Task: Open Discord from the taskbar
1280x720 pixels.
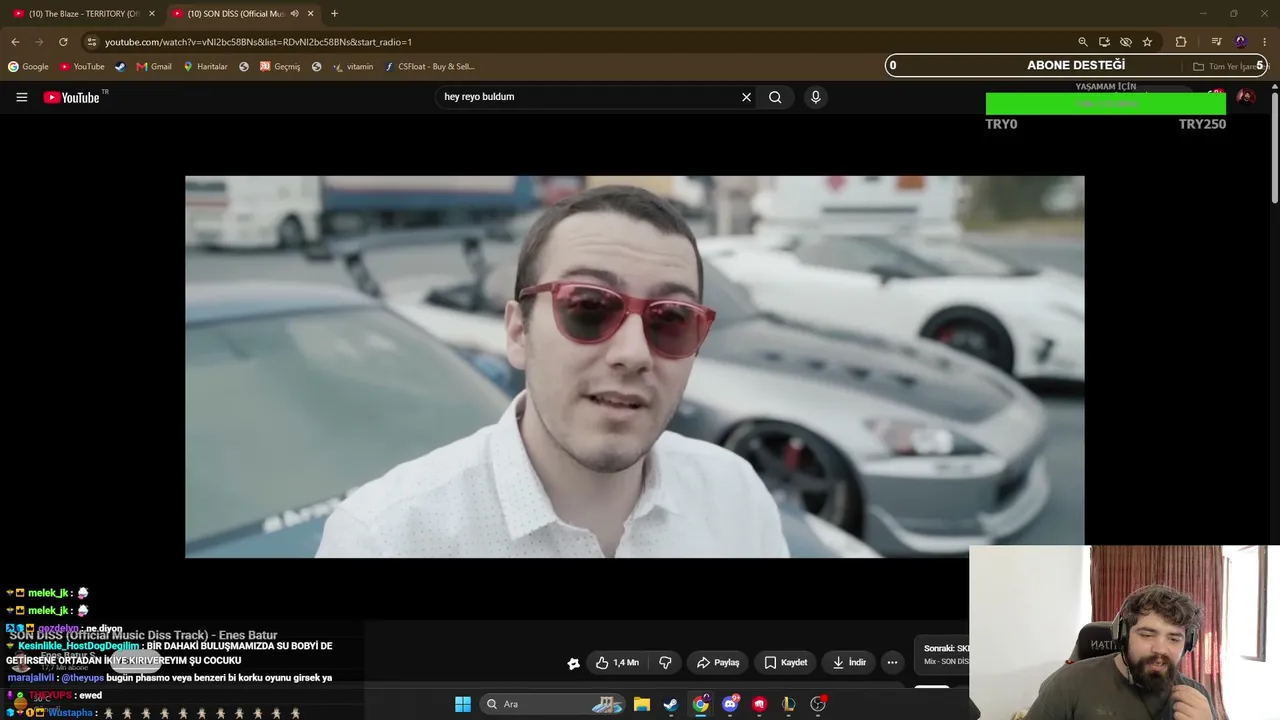Action: coord(730,704)
